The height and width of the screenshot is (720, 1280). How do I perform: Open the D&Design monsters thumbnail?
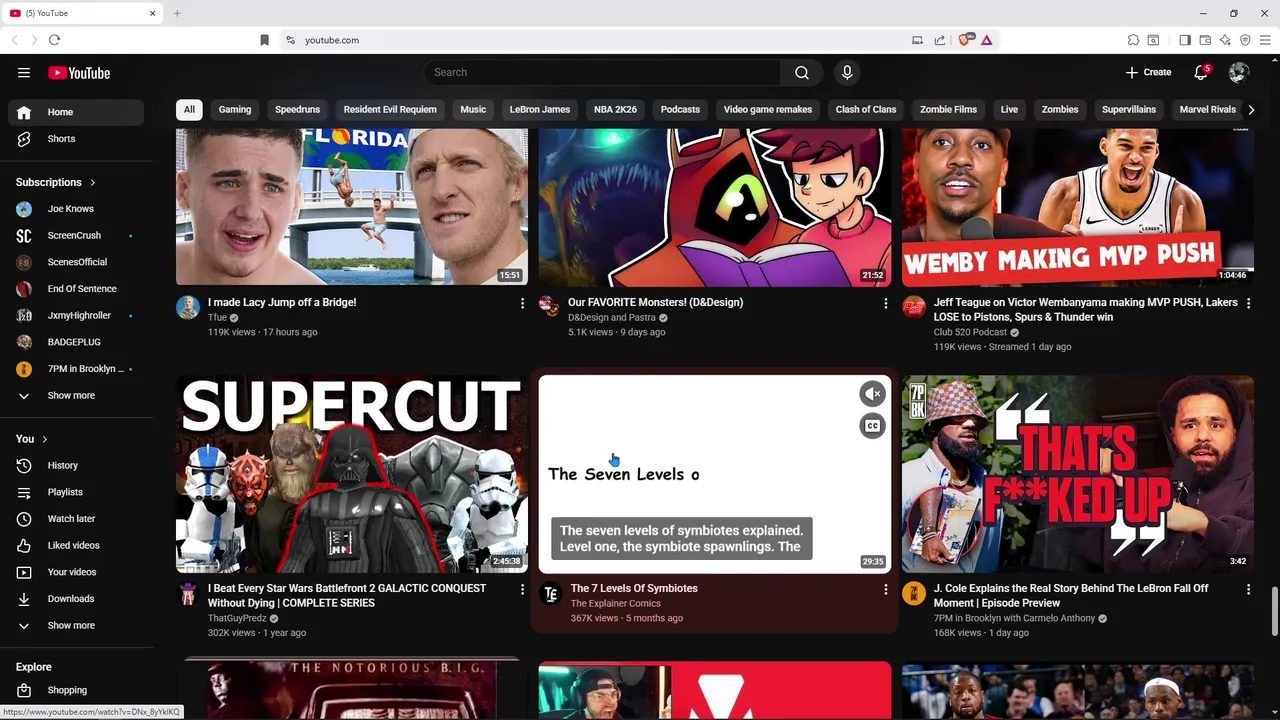point(715,207)
